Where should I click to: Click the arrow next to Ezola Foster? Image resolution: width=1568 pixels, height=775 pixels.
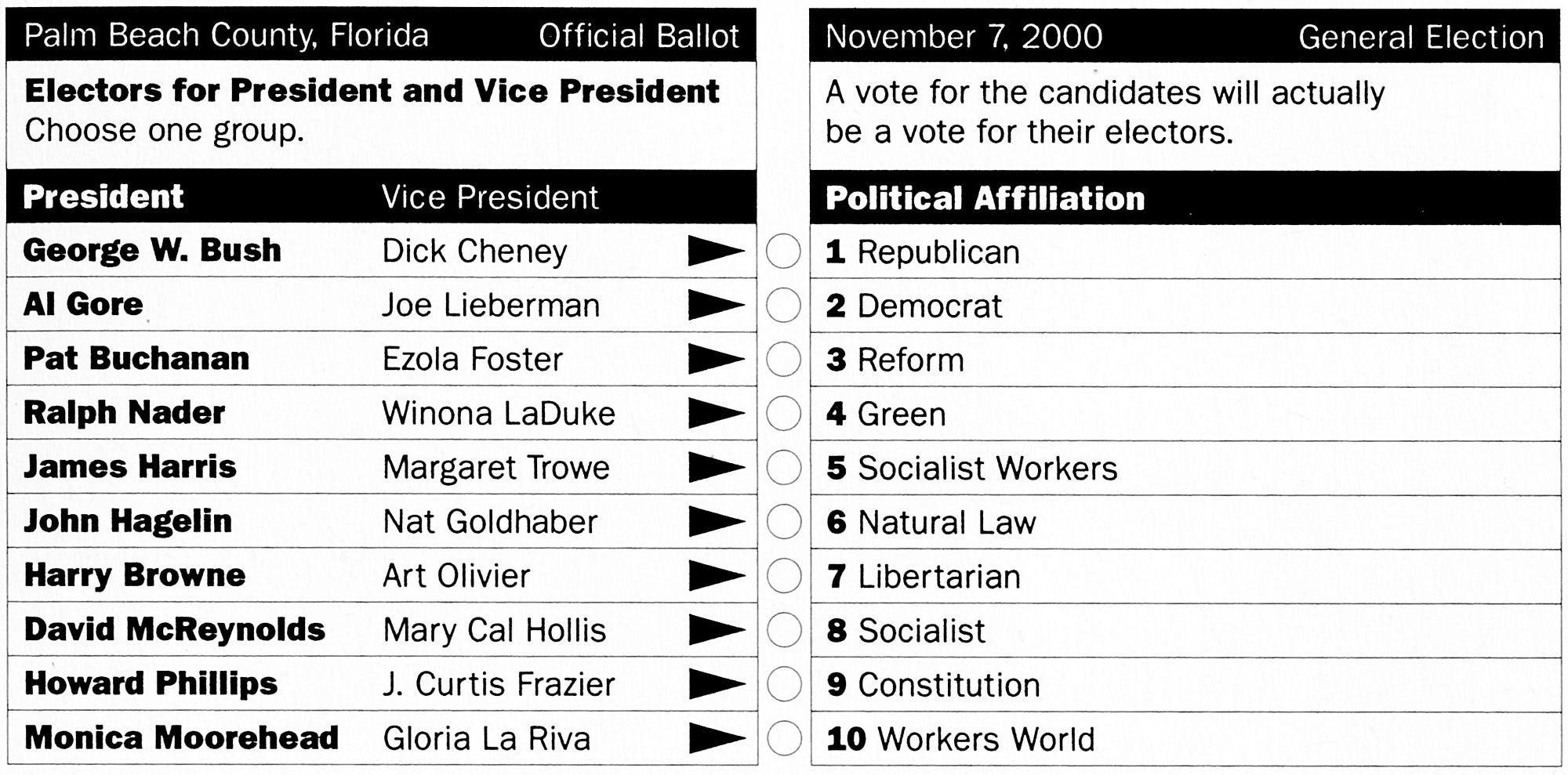(x=716, y=359)
